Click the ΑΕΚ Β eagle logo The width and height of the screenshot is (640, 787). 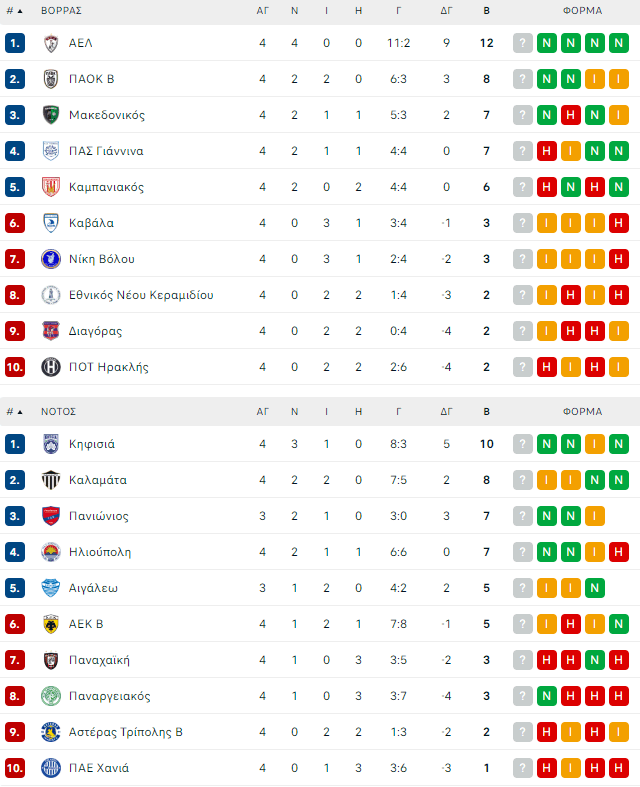click(51, 624)
